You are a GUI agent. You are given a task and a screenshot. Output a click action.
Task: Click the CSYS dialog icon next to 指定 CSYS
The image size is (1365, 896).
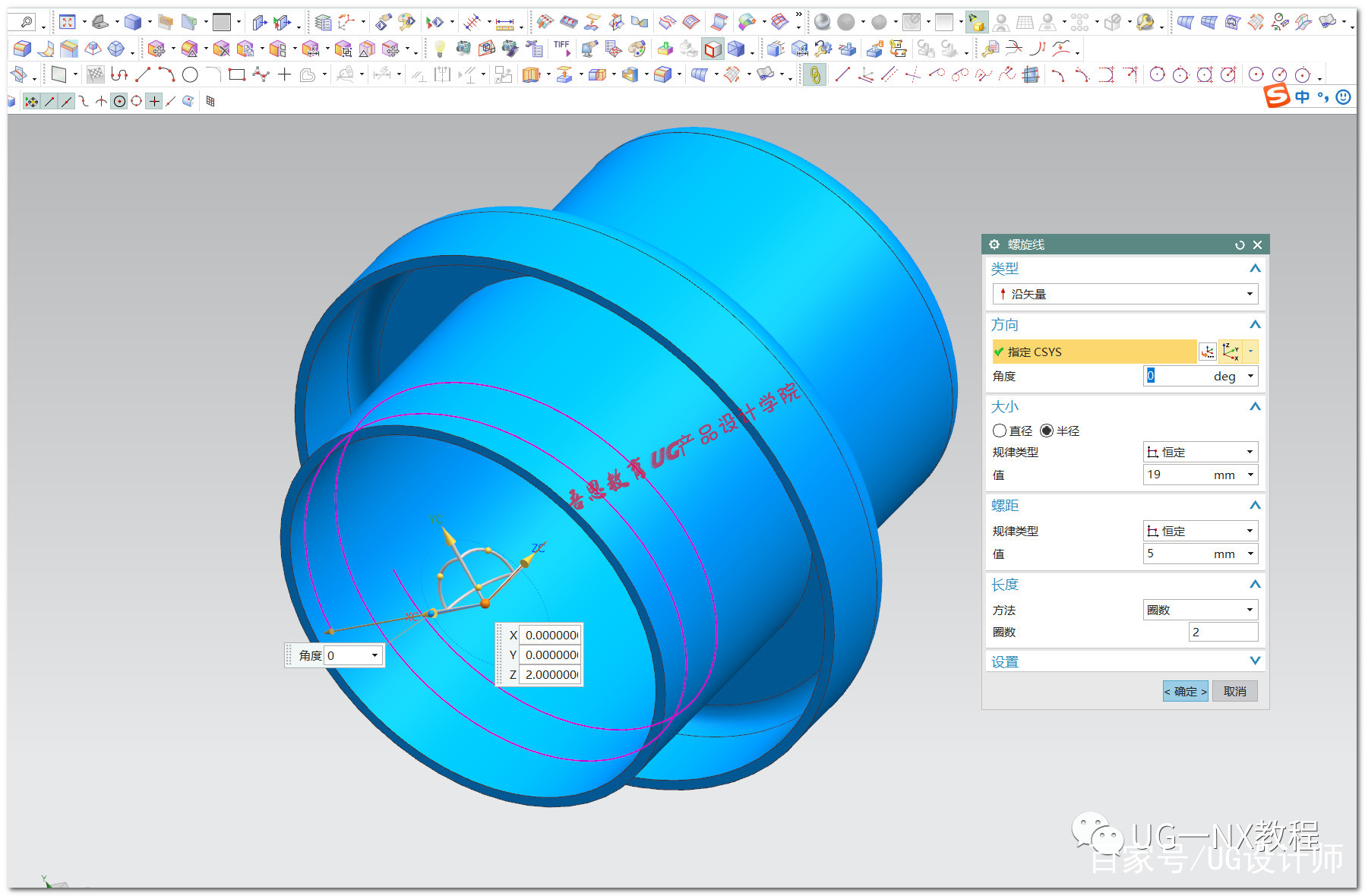1207,352
